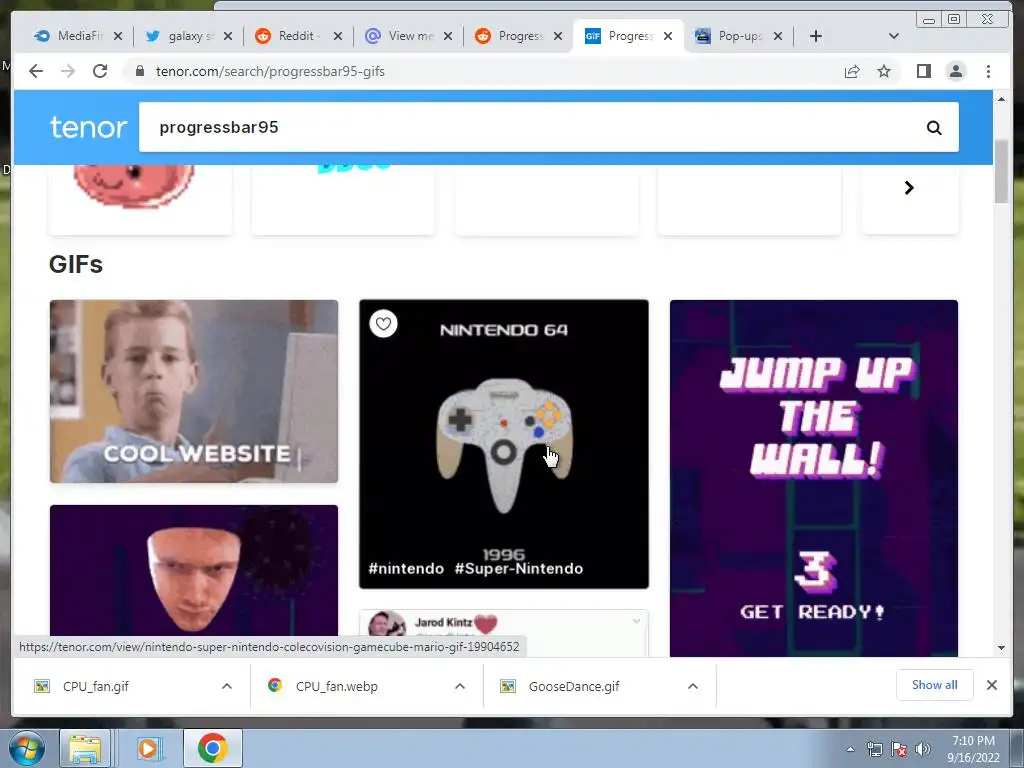Screen dimensions: 1024x768
Task: Expand options for GooseDance.gif download
Action: point(693,686)
